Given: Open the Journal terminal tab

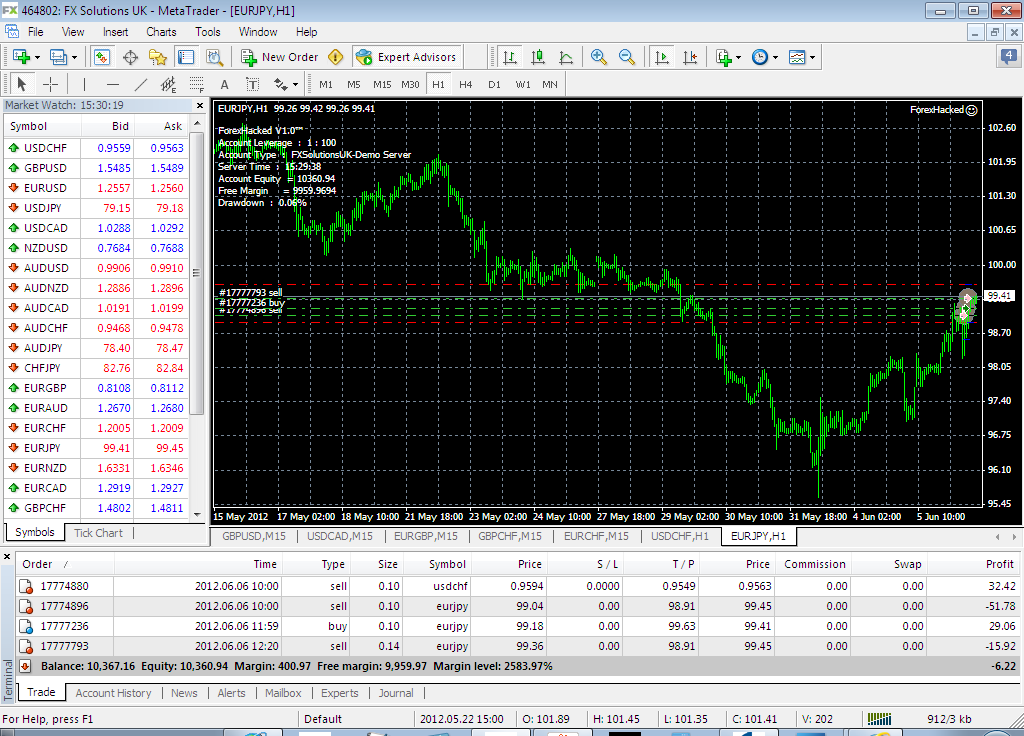Looking at the screenshot, I should pos(396,693).
